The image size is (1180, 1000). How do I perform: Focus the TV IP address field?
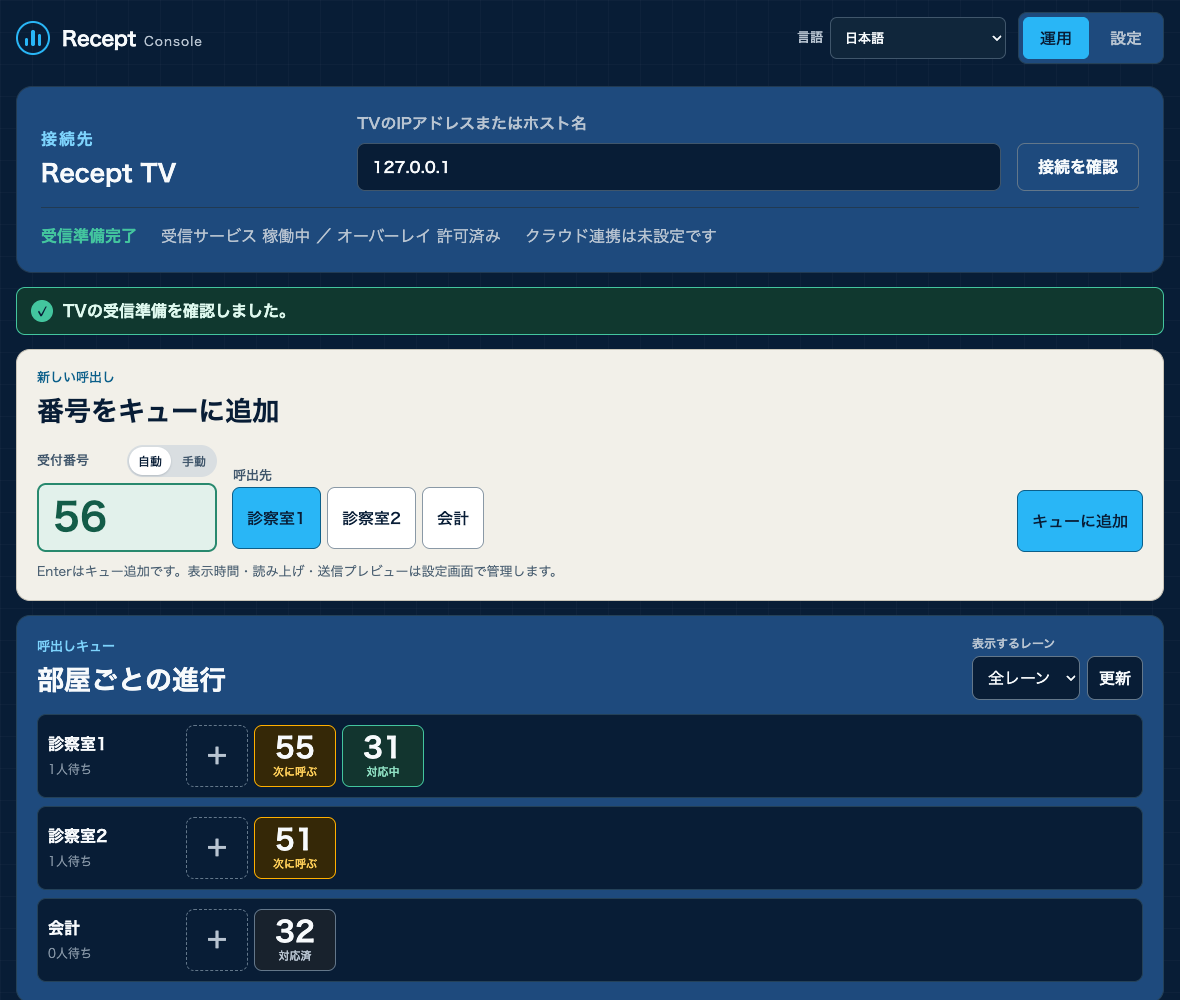point(678,167)
